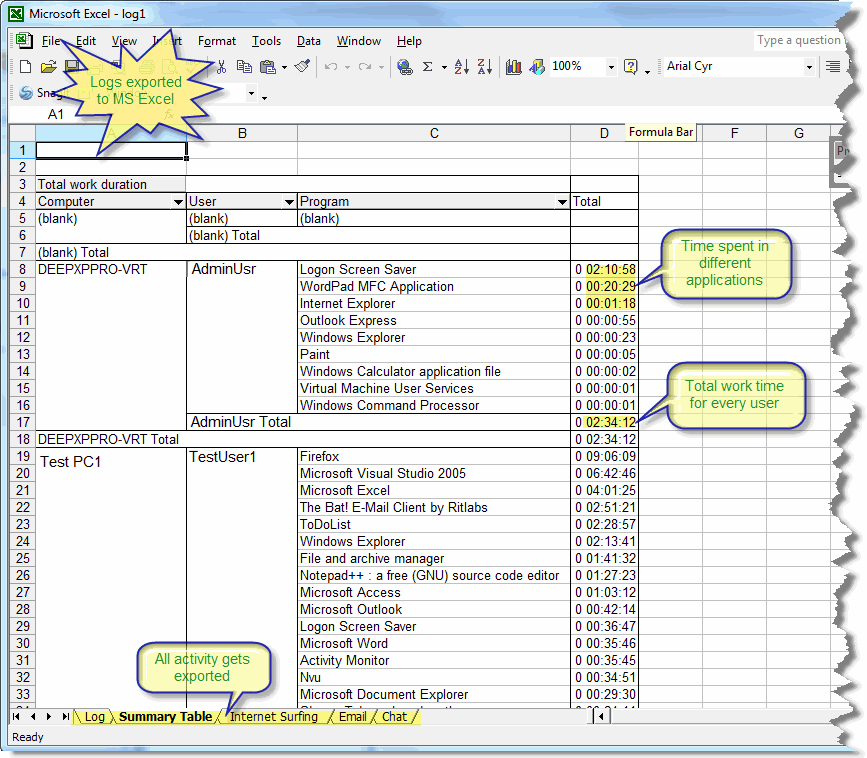Open the Help menu
This screenshot has height=758, width=867.
click(409, 41)
